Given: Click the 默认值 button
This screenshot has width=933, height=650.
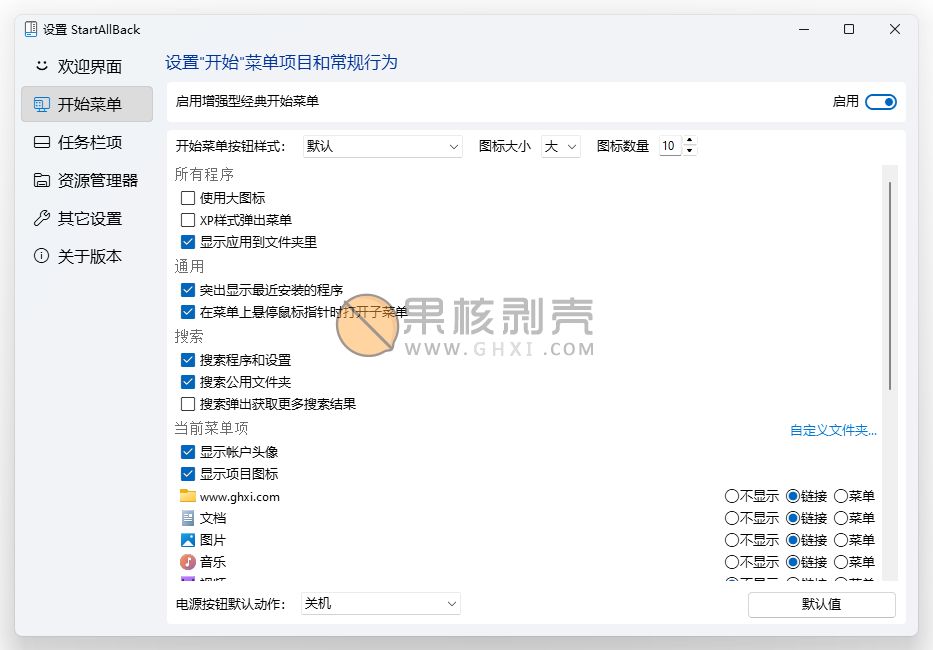Looking at the screenshot, I should [x=821, y=604].
